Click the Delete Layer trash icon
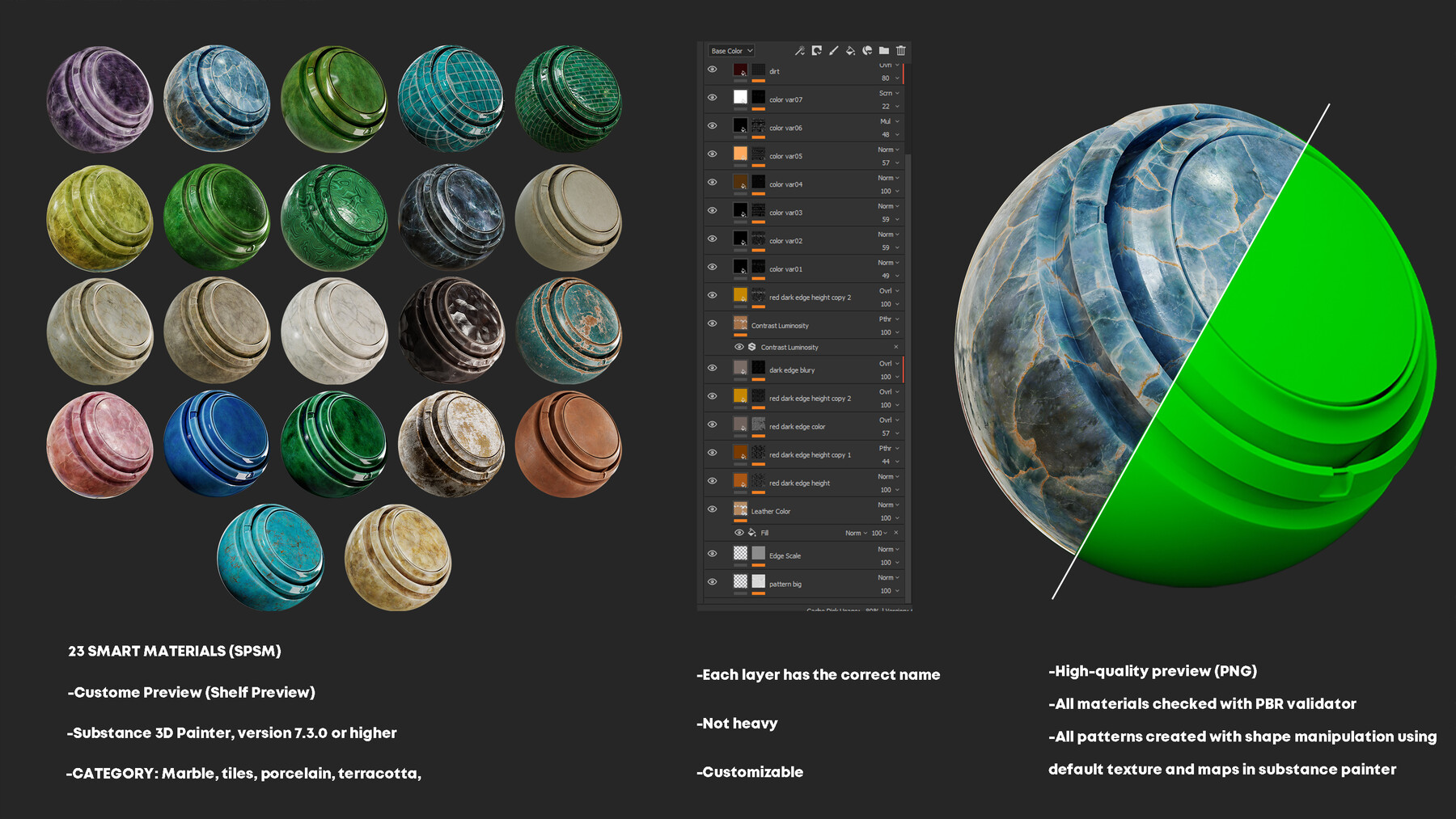The height and width of the screenshot is (819, 1456). [x=900, y=51]
